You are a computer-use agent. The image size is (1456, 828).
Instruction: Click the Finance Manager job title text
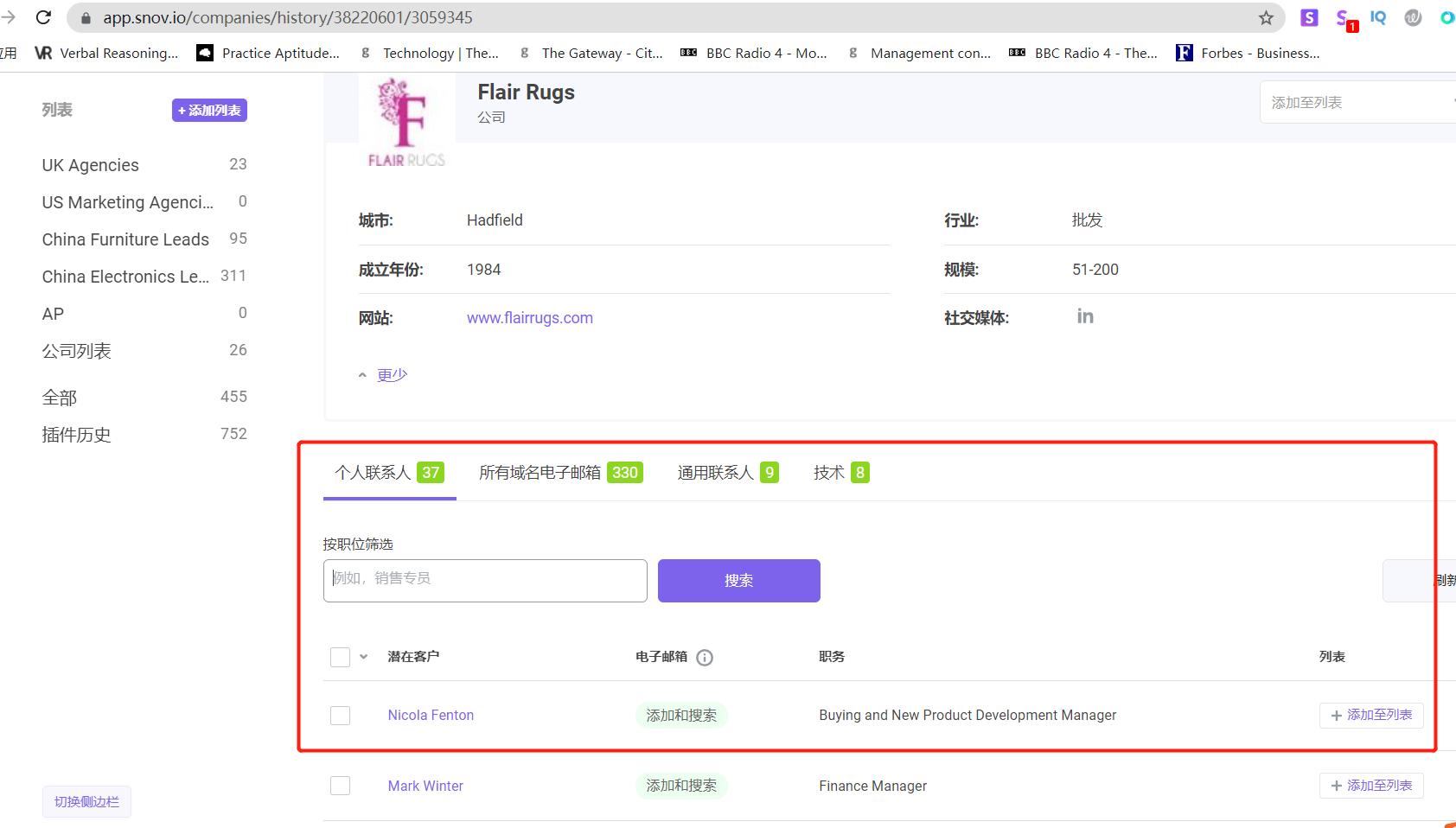873,787
